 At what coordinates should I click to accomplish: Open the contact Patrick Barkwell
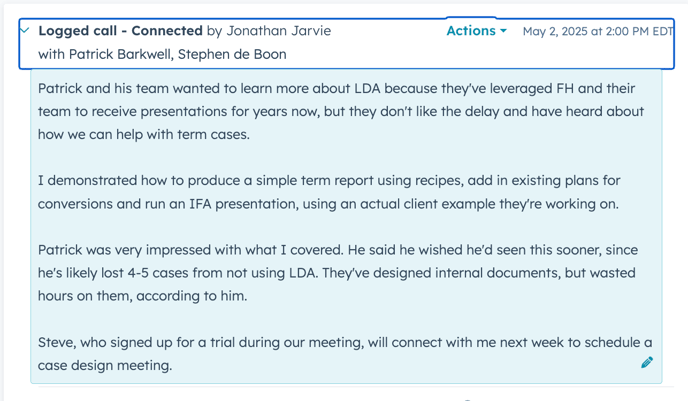[x=120, y=54]
